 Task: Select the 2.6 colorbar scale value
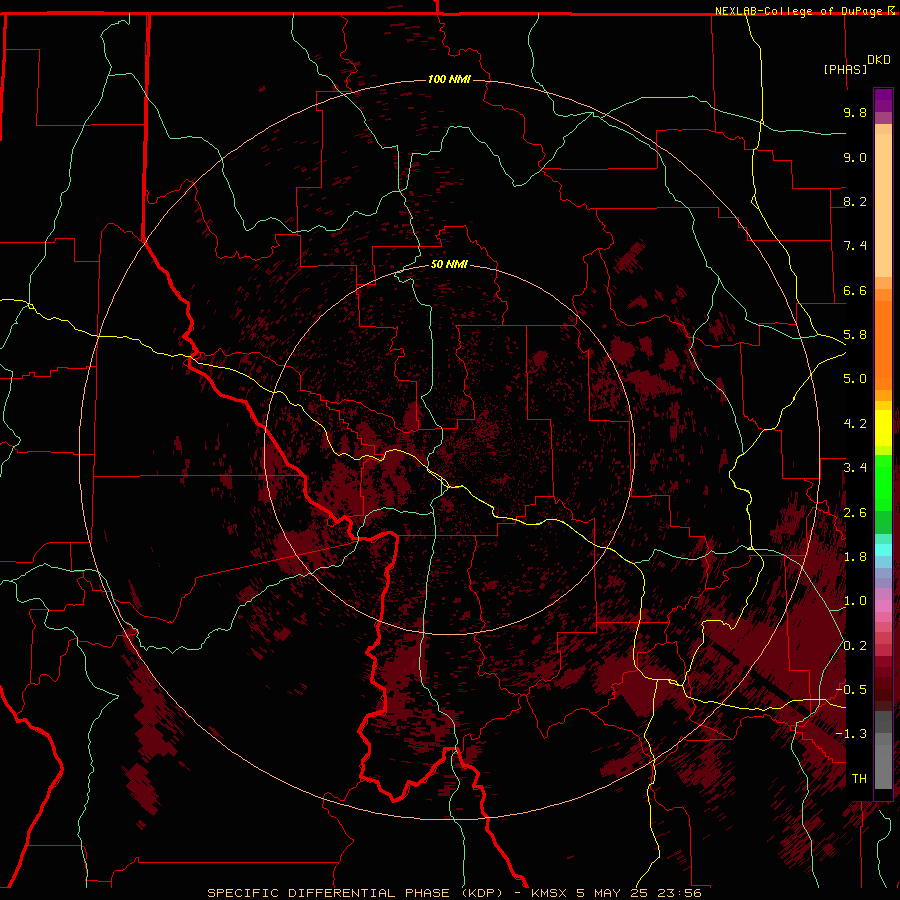pos(855,513)
